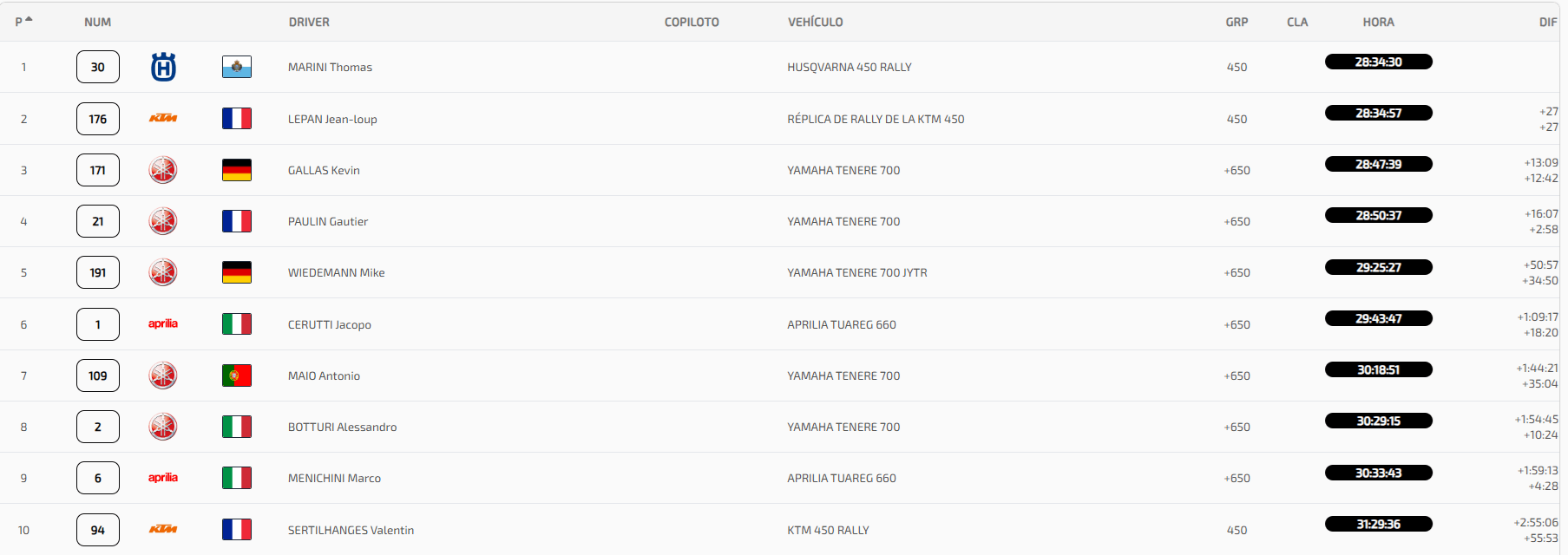The width and height of the screenshot is (1568, 555).
Task: Sort by the HORA column header
Action: click(x=1378, y=22)
